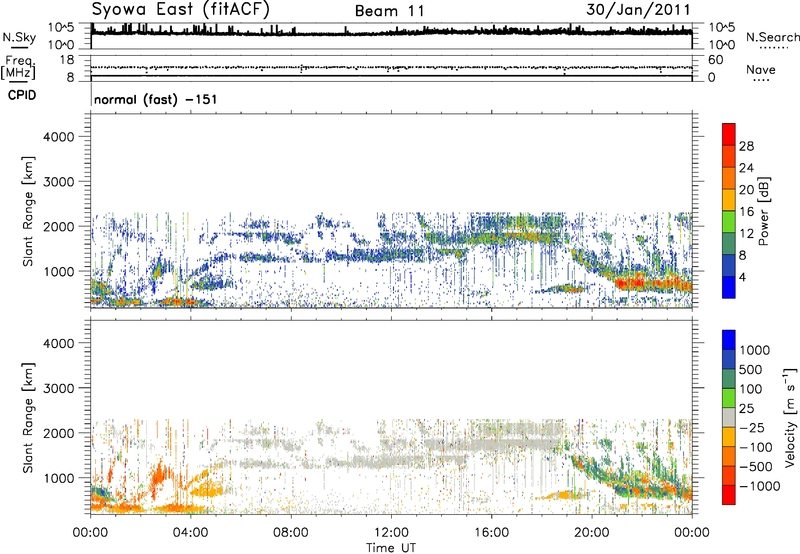Viewport: 800px width, 554px height.
Task: Pick the teal Velocity segment between 100 and 500
Action: click(729, 379)
